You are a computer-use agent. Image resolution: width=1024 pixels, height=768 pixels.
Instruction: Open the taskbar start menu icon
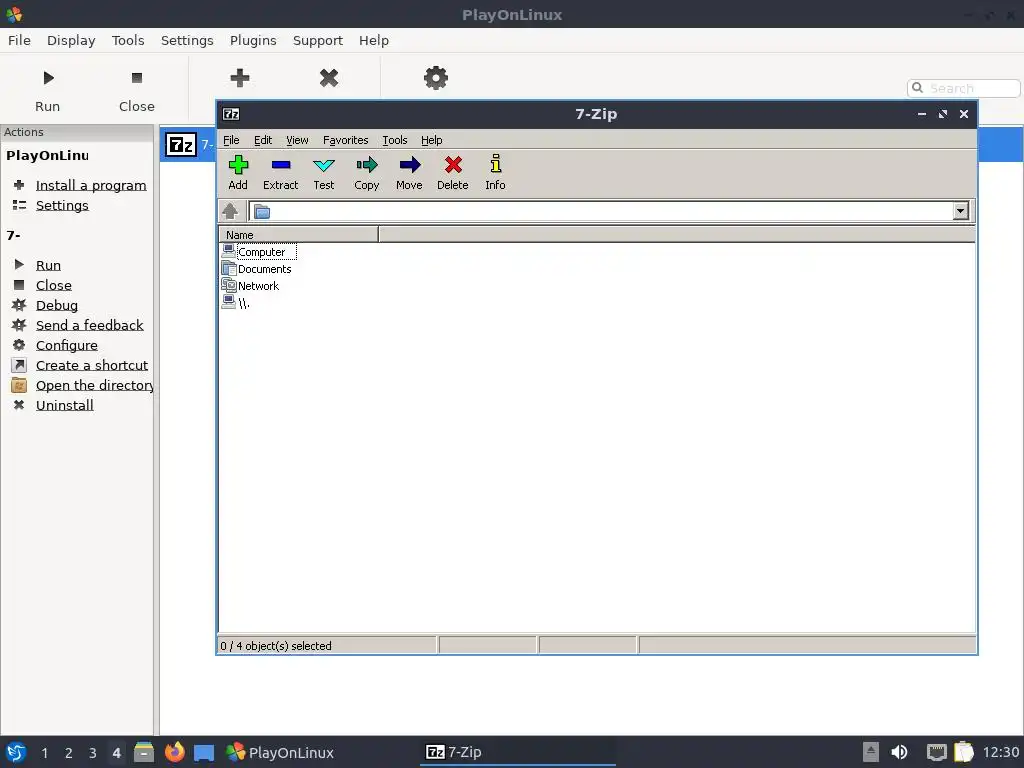click(x=16, y=752)
